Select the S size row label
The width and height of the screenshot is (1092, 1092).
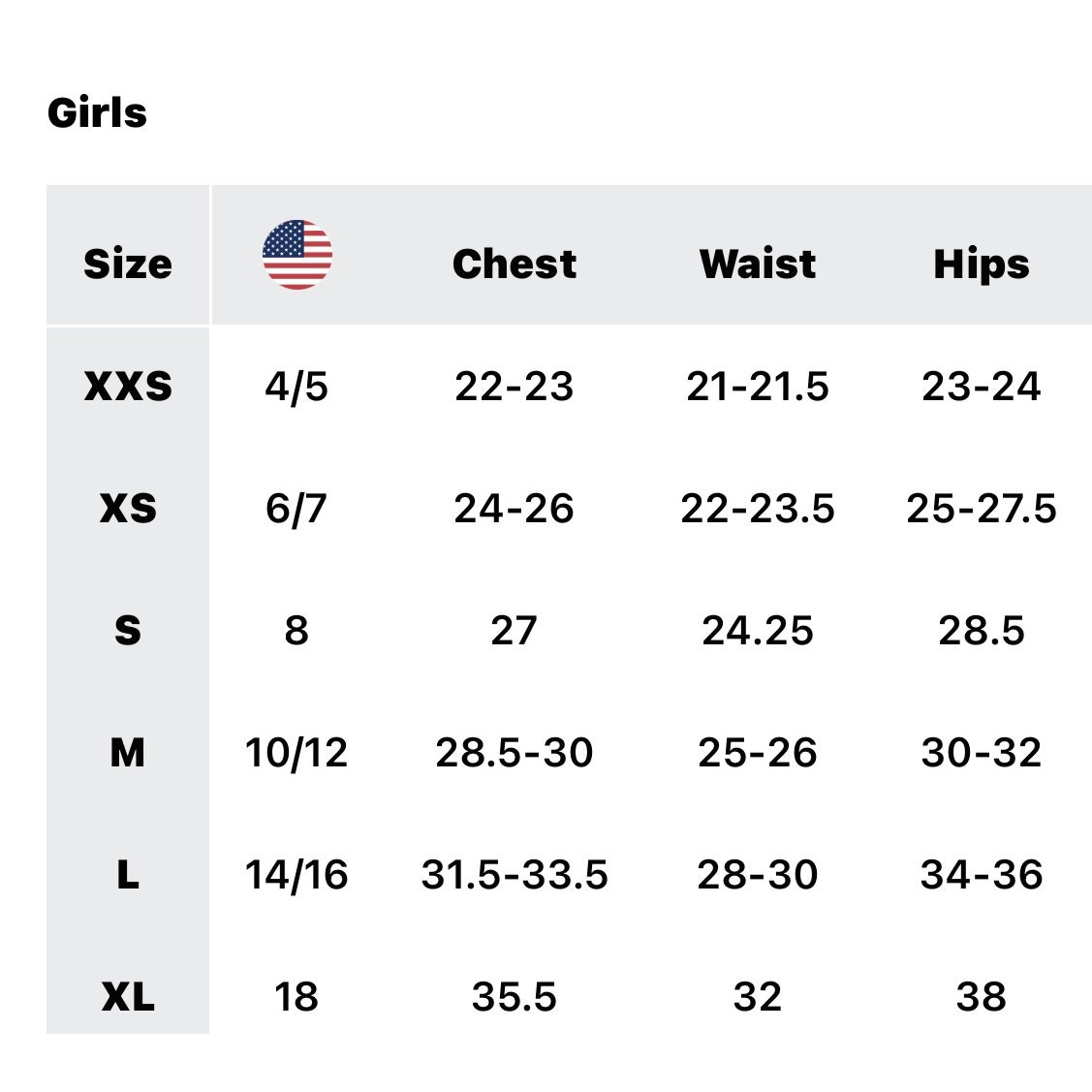(x=128, y=630)
